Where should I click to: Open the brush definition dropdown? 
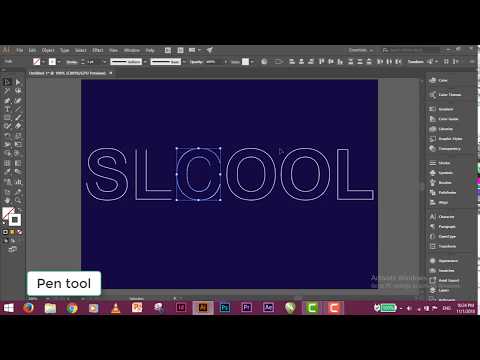pos(184,62)
